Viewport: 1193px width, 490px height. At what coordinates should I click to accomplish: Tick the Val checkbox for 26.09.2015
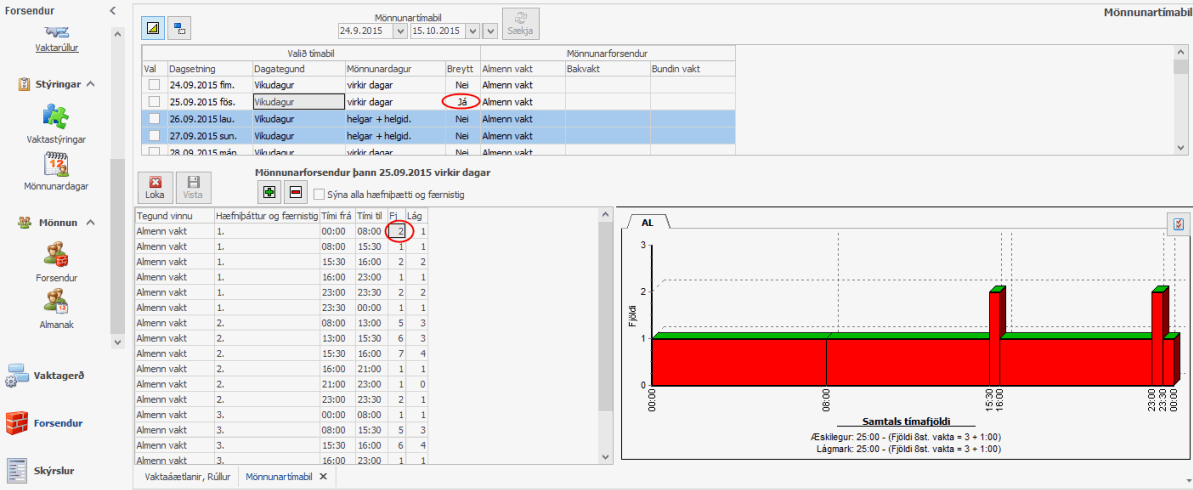[153, 118]
